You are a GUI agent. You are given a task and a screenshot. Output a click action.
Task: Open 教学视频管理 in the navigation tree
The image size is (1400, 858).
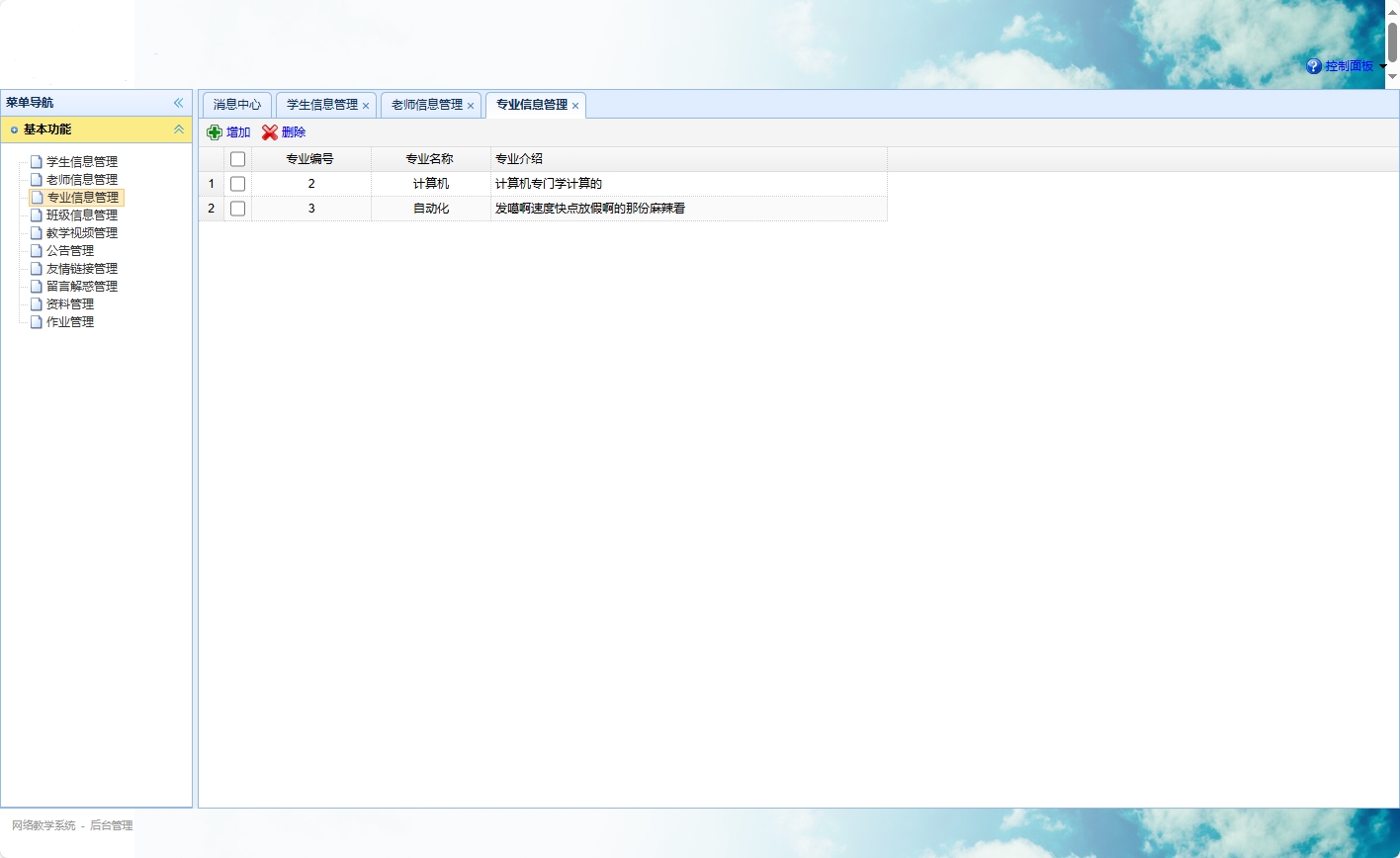[x=82, y=233]
